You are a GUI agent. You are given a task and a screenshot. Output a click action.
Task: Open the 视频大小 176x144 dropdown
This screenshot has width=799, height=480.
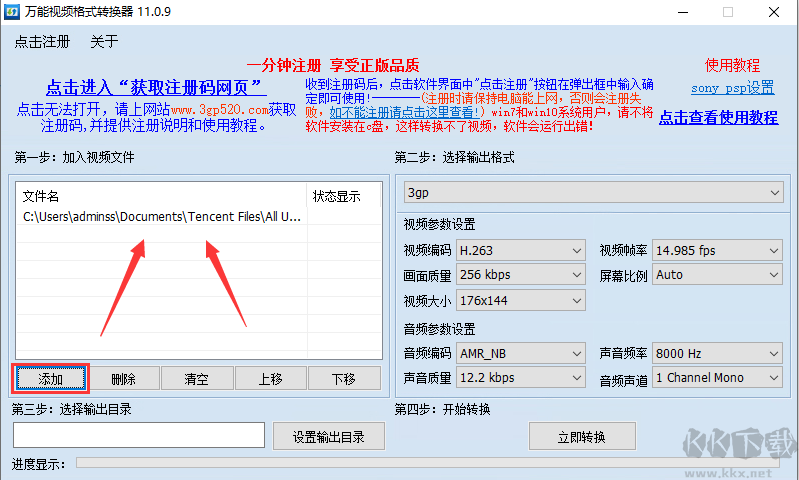click(521, 301)
